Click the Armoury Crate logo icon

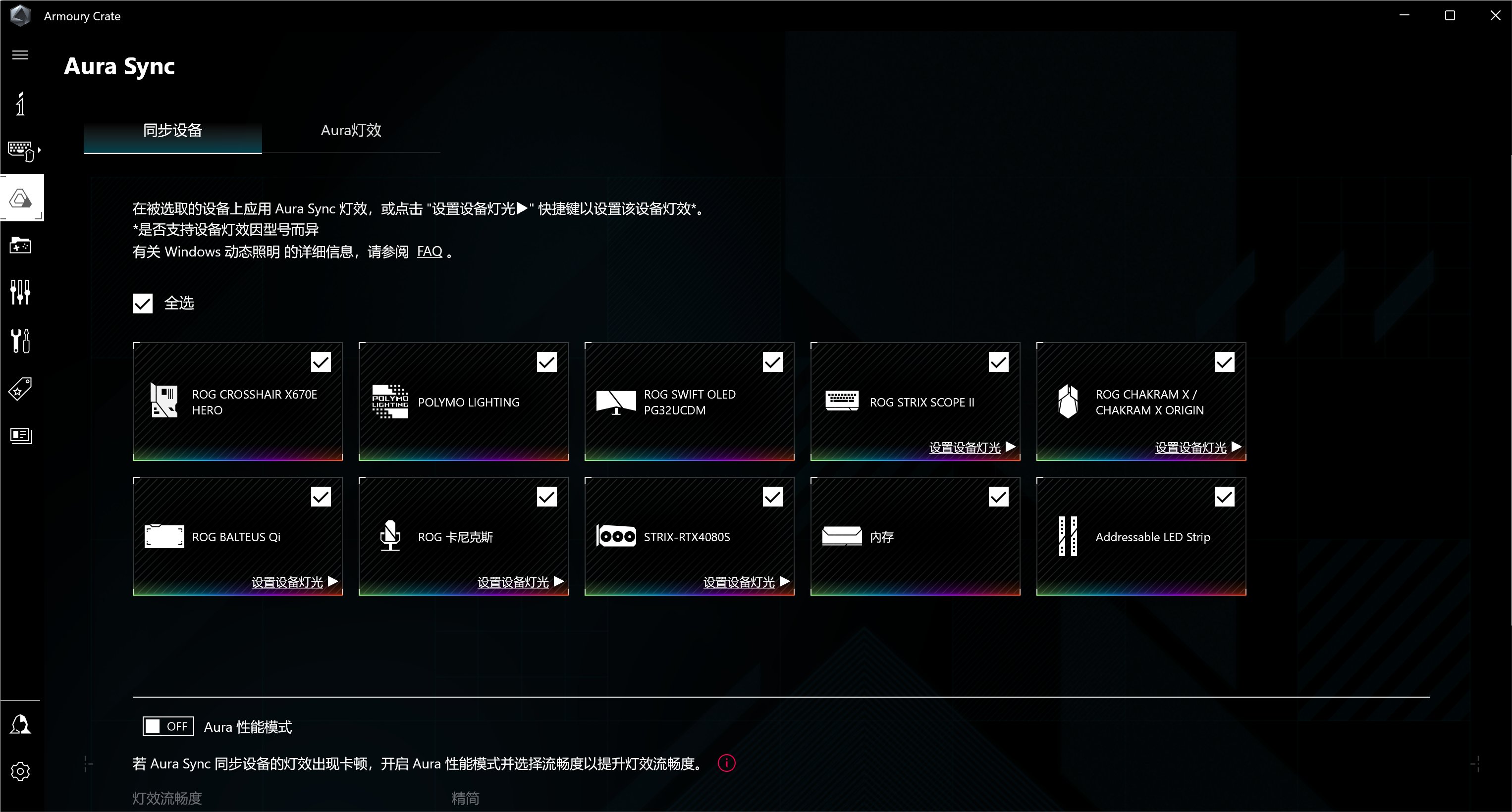pos(20,16)
